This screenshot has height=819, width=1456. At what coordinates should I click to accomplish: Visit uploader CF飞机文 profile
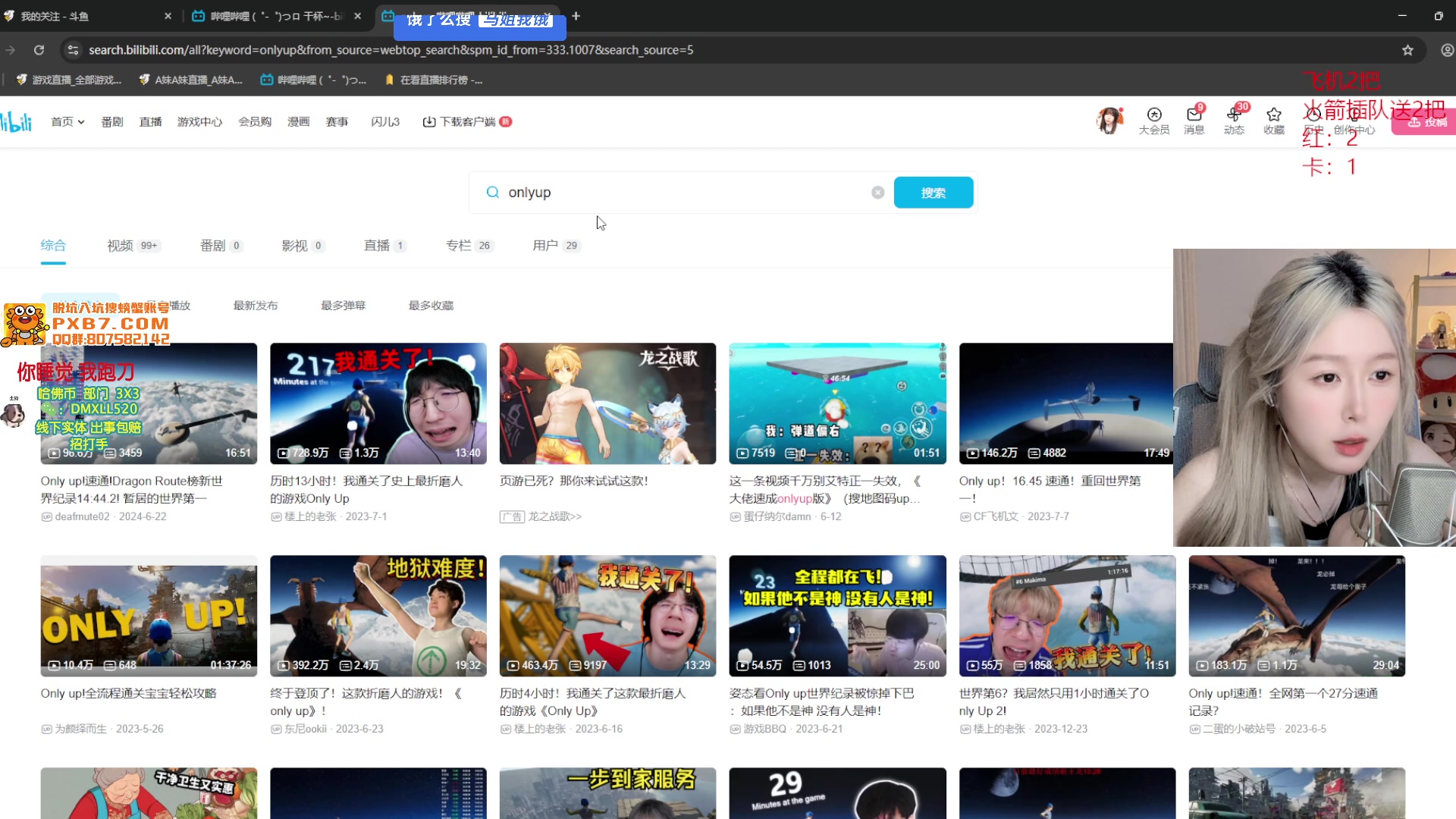click(996, 516)
